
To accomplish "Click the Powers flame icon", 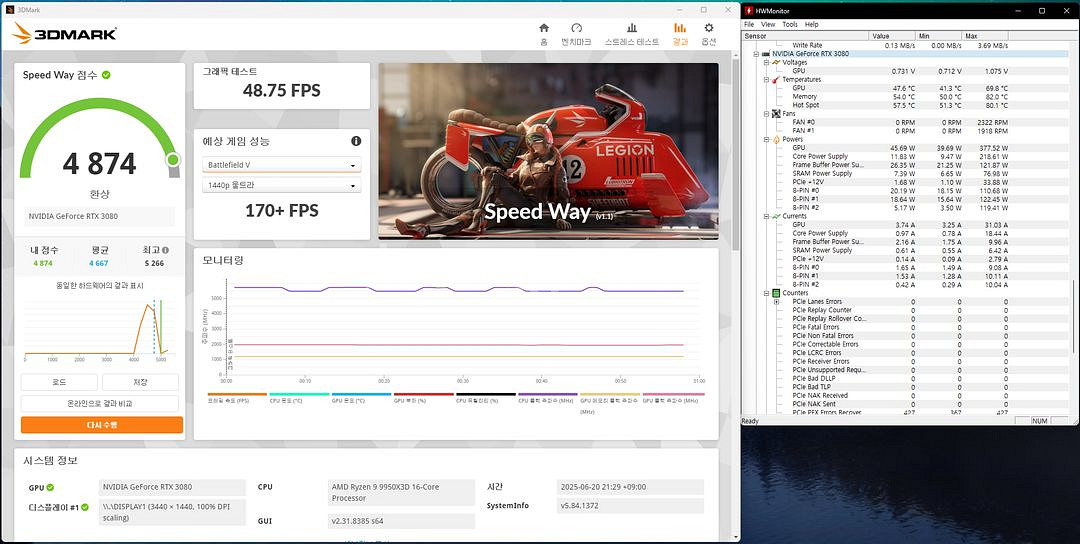I will (776, 139).
